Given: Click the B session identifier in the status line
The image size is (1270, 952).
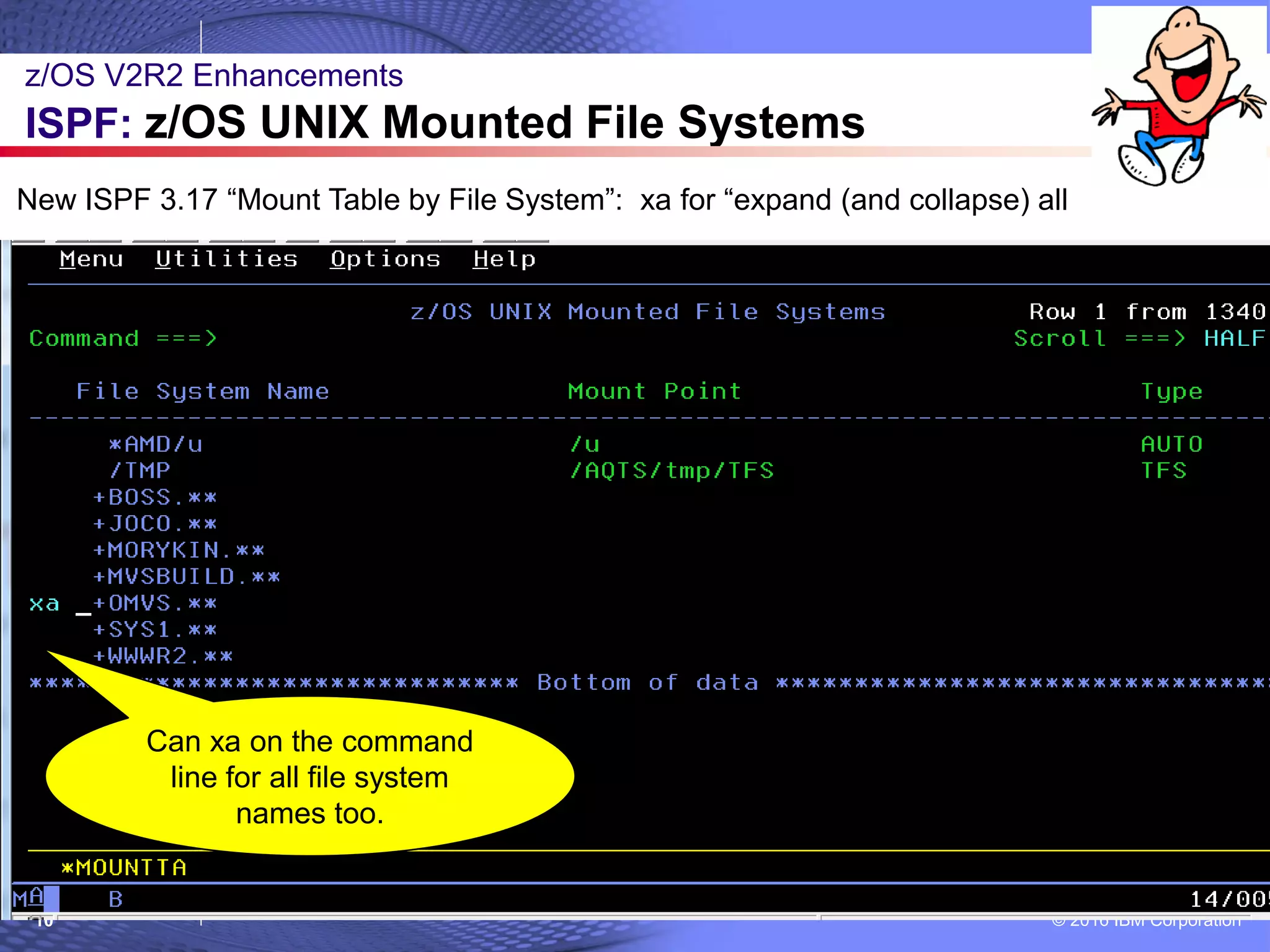Looking at the screenshot, I should [116, 899].
